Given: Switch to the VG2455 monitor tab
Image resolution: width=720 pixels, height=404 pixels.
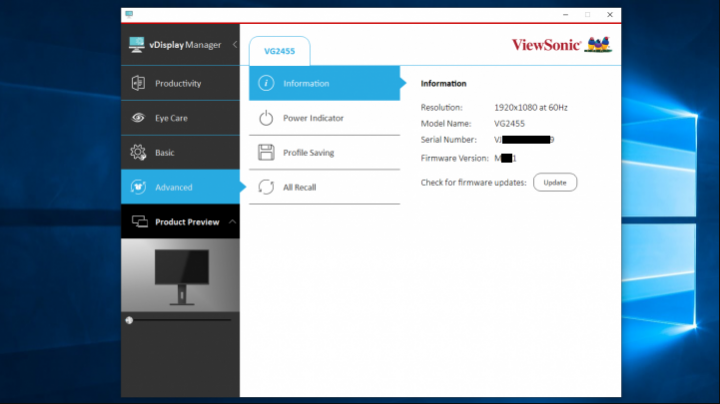Looking at the screenshot, I should [280, 51].
